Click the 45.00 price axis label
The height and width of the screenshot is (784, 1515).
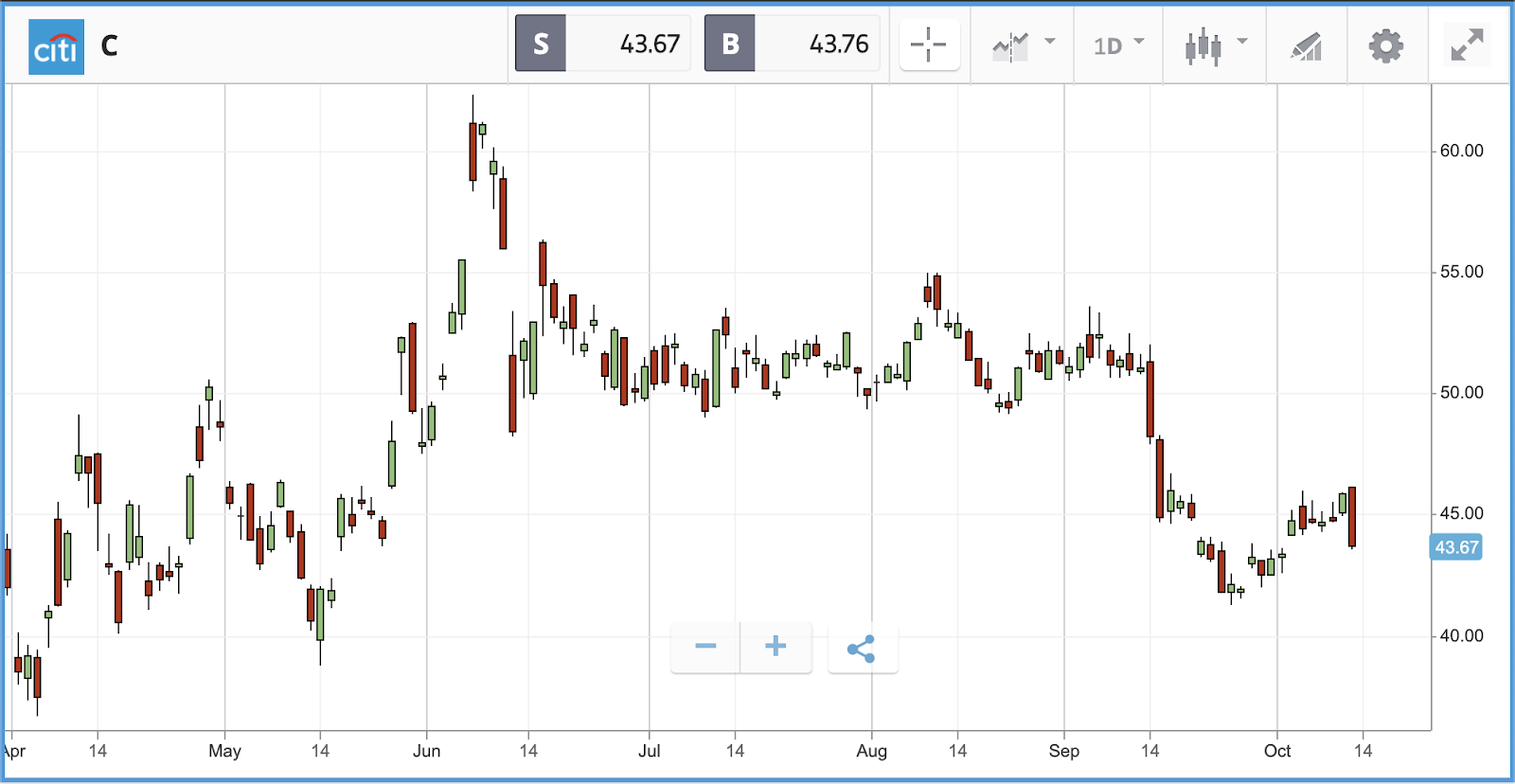[x=1461, y=514]
